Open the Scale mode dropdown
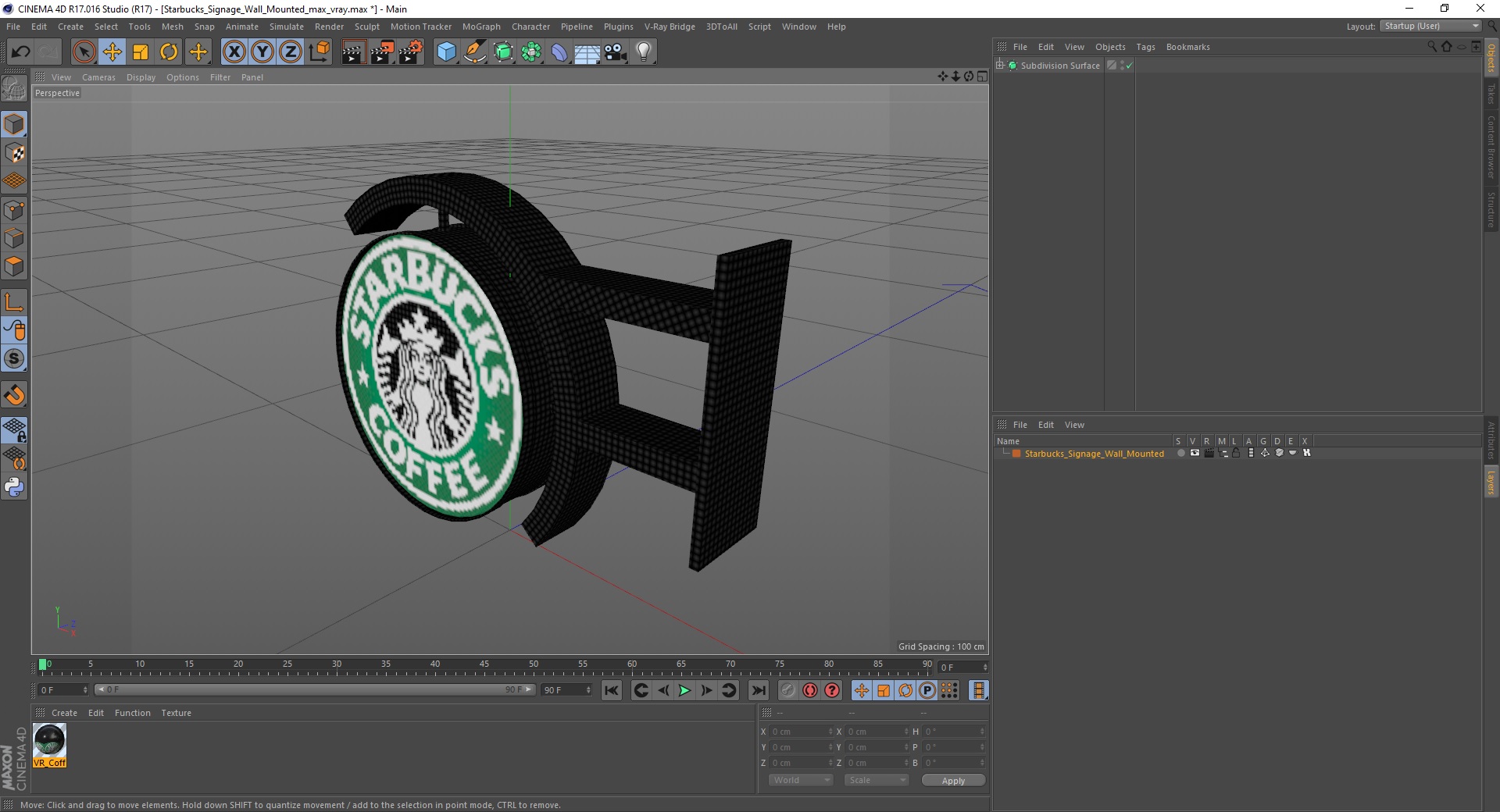The image size is (1500, 812). 877,780
